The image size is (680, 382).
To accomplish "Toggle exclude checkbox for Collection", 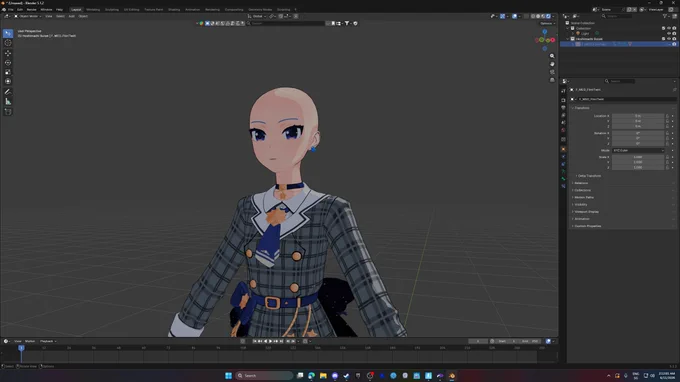I will (x=663, y=28).
